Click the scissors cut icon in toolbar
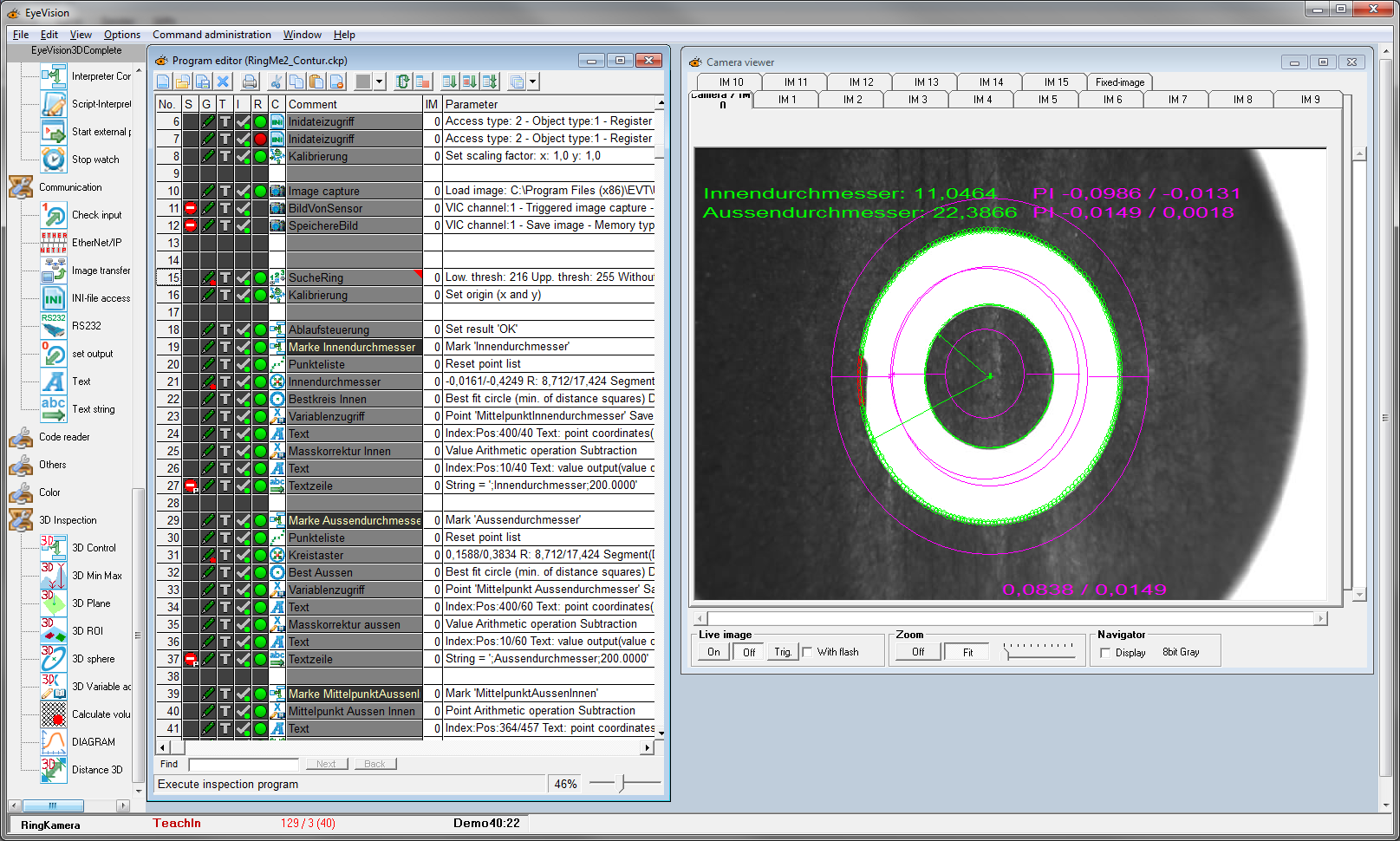Image resolution: width=1400 pixels, height=841 pixels. [x=276, y=81]
